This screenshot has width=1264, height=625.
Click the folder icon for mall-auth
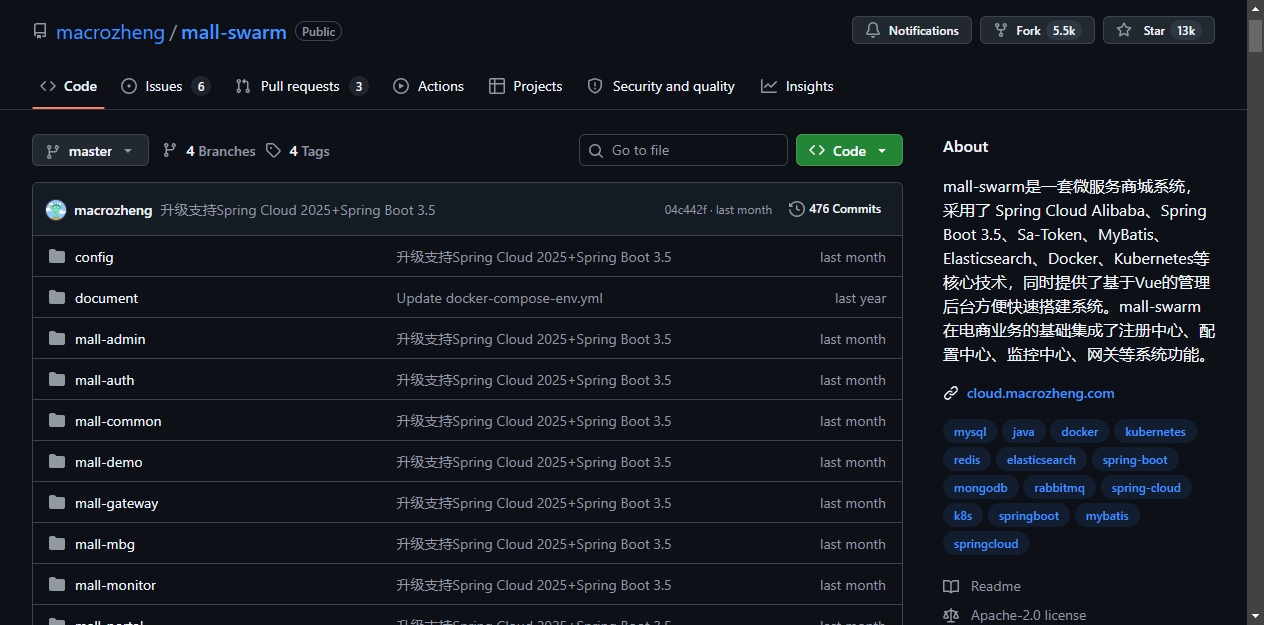(57, 380)
